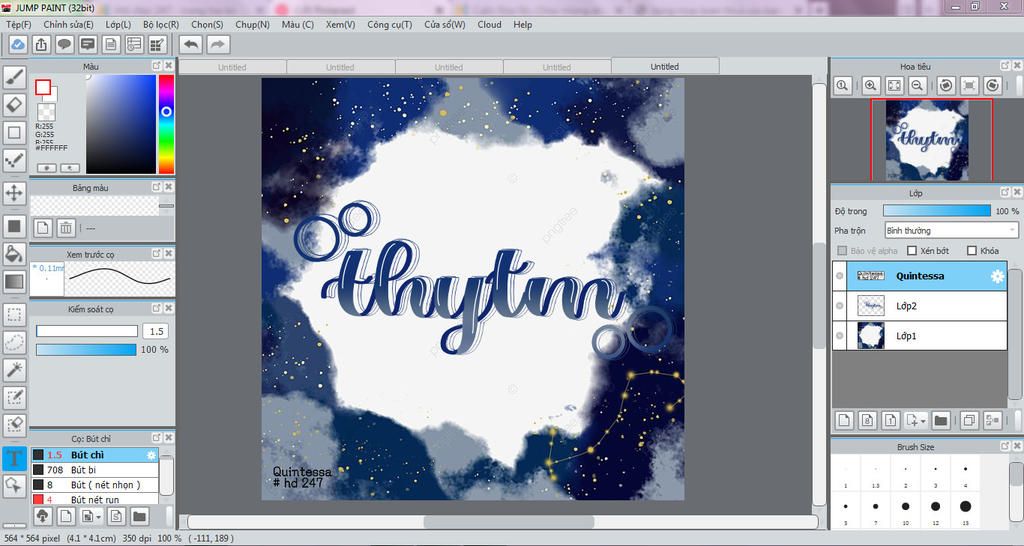Open the Cloud menu

489,24
